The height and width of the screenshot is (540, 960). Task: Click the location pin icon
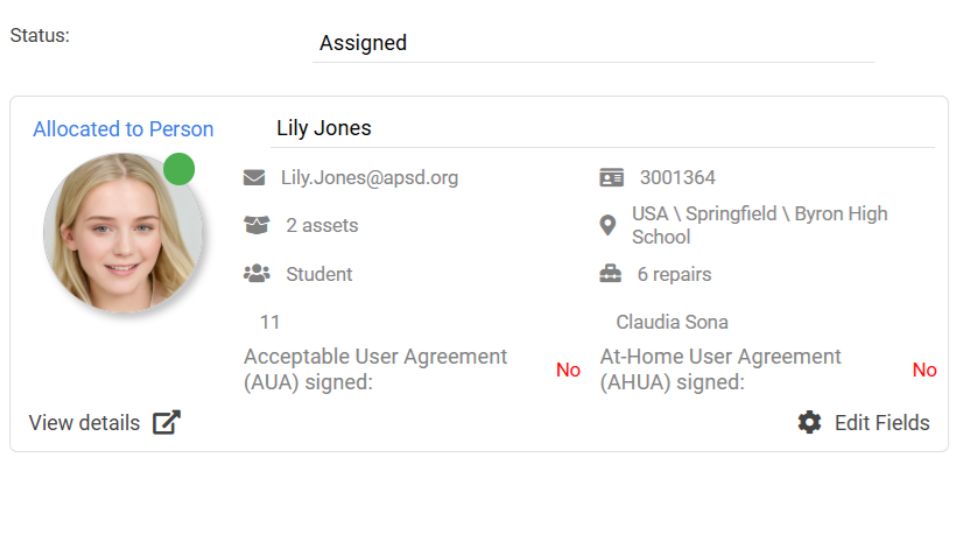pyautogui.click(x=608, y=225)
